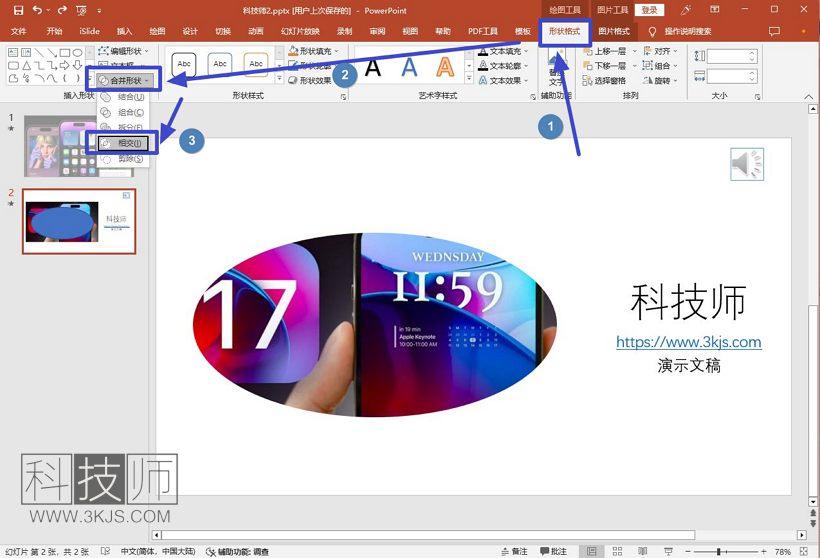This screenshot has width=820, height=558.
Task: Open the 文本轮廓 dropdown
Action: tap(503, 66)
